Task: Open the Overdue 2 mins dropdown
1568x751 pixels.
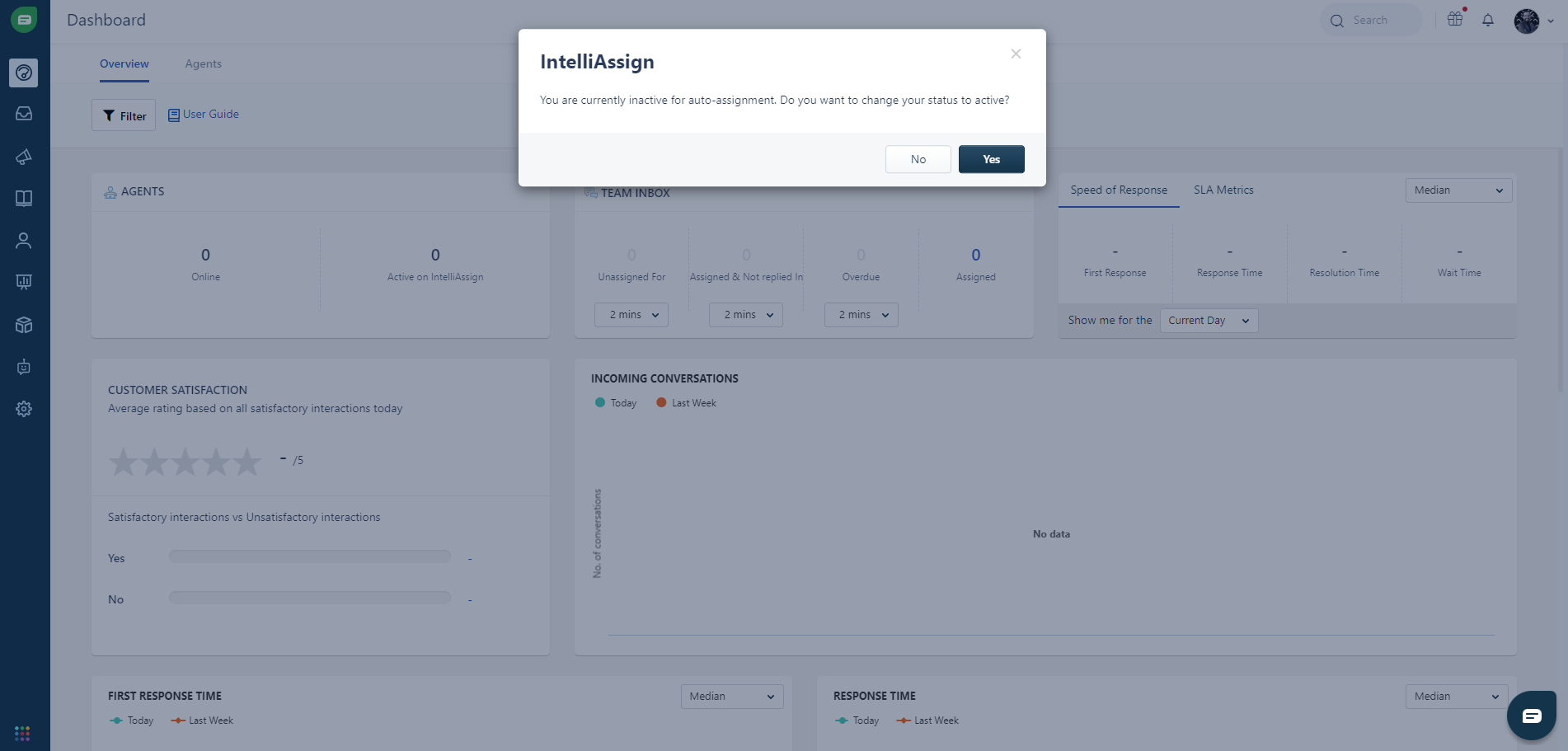Action: pos(861,315)
